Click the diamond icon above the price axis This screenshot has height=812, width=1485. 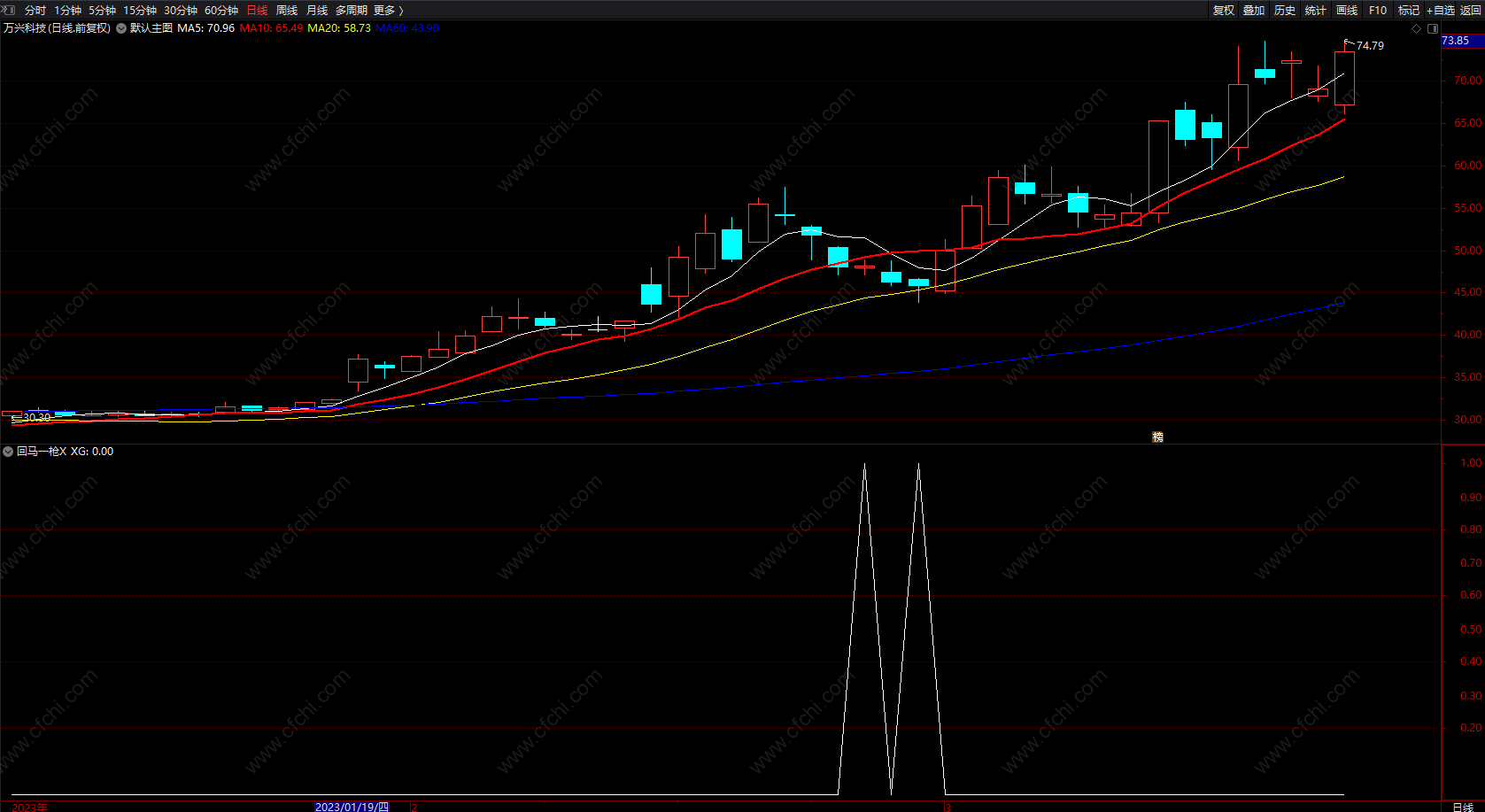click(x=1416, y=28)
